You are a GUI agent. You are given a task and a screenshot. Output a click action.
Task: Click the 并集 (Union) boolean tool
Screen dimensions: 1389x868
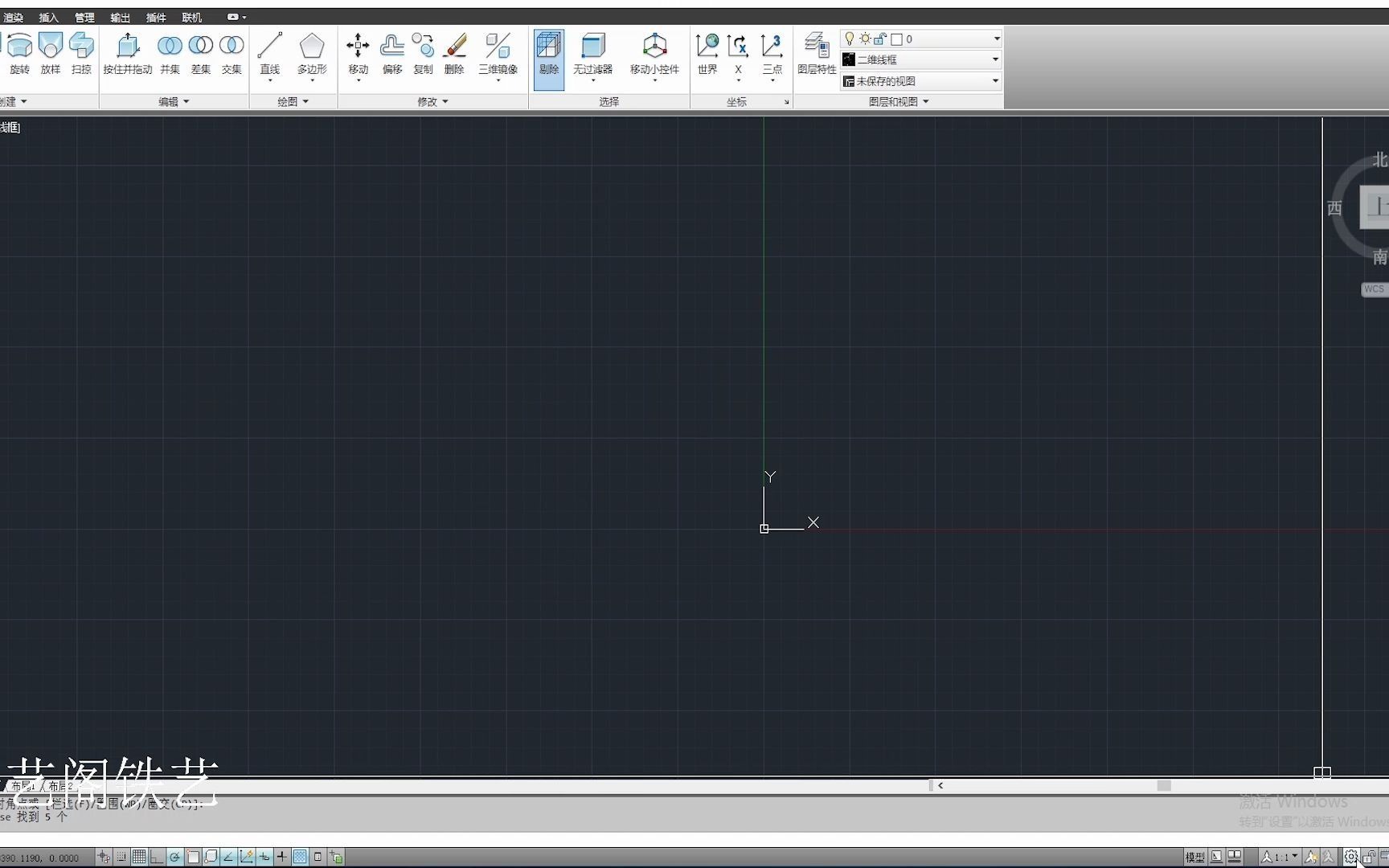click(x=170, y=48)
